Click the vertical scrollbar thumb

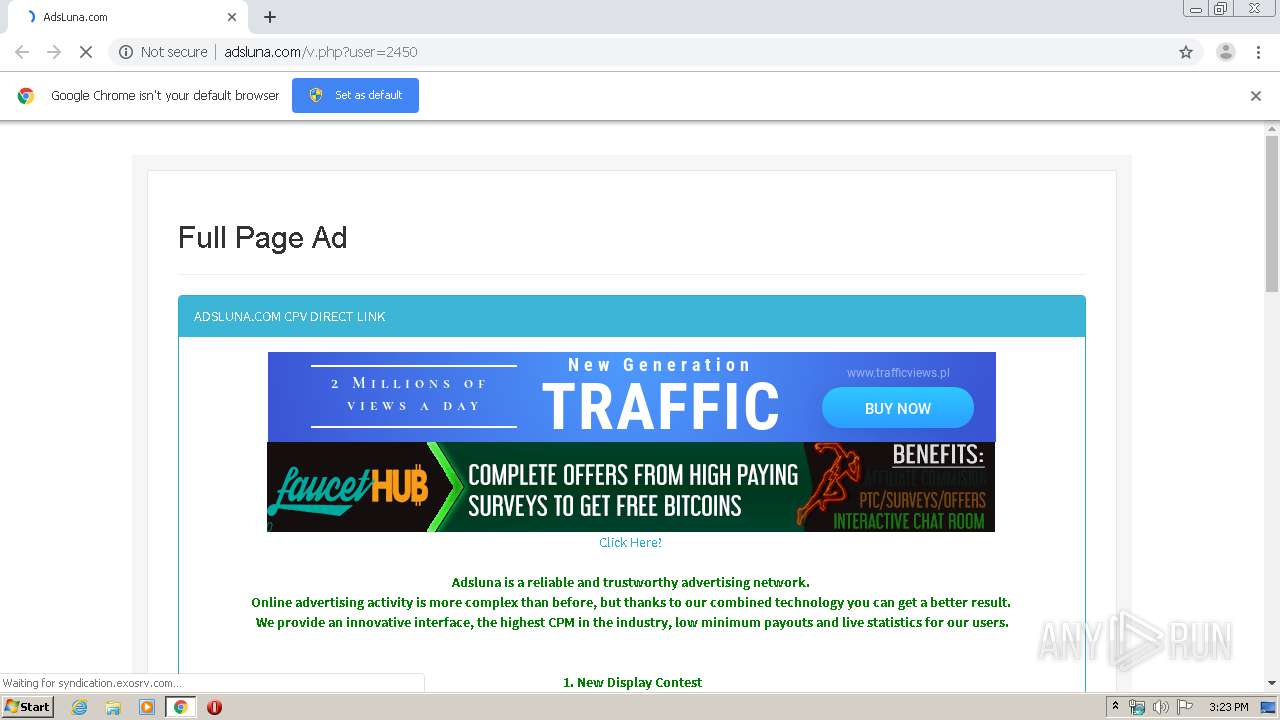pyautogui.click(x=1272, y=213)
